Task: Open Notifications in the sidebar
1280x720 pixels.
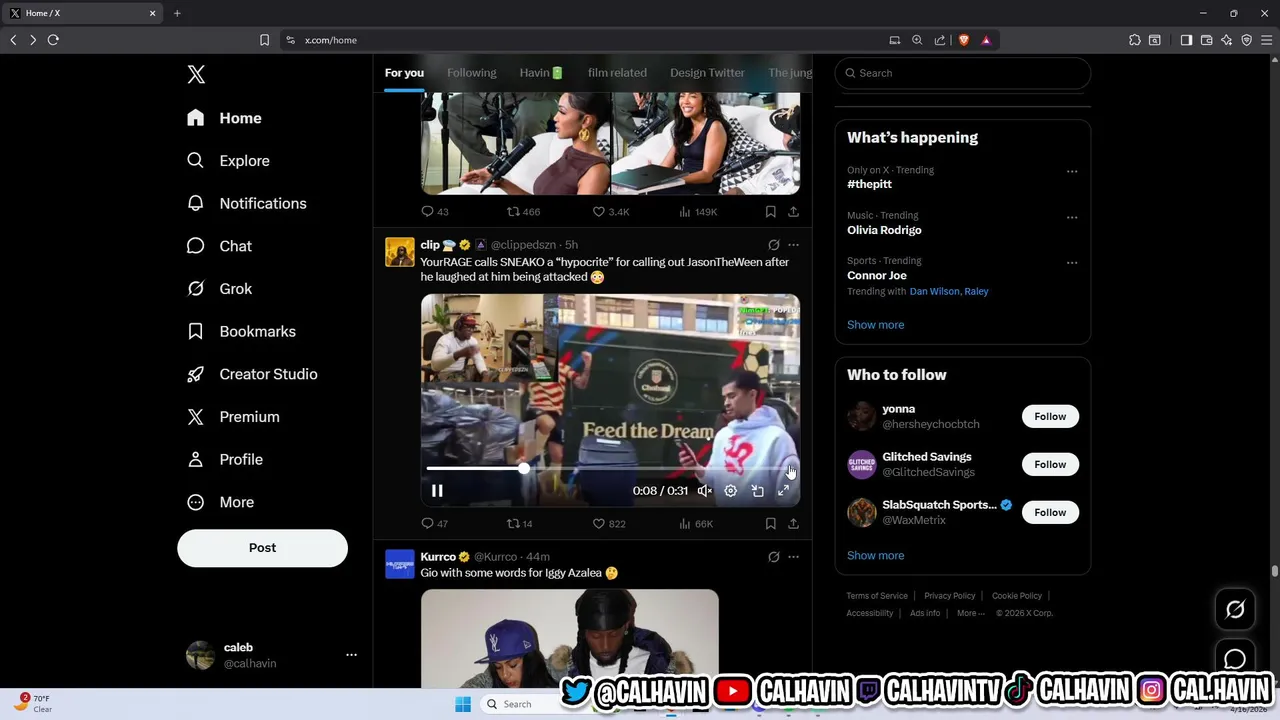Action: coord(246,203)
